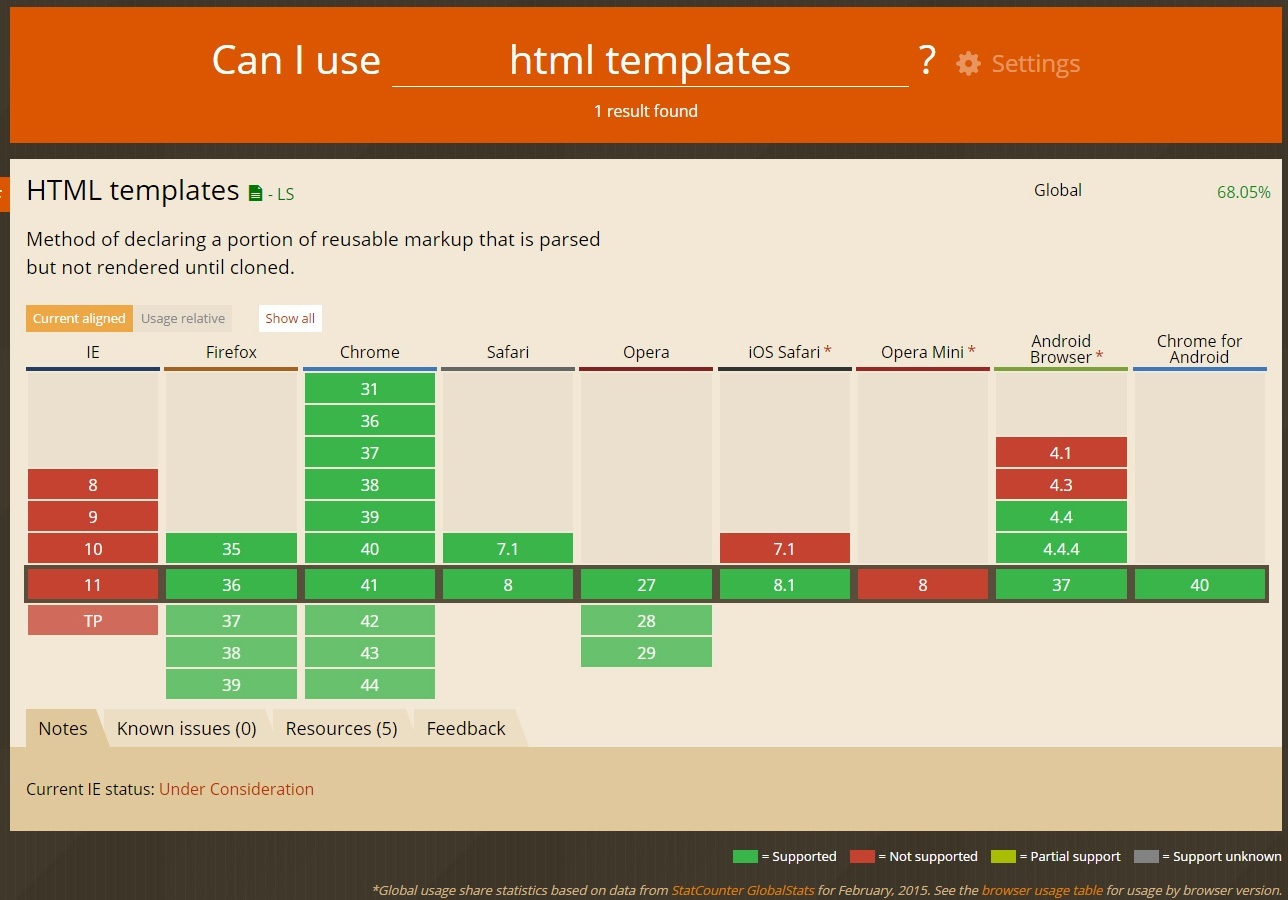This screenshot has width=1288, height=900.
Task: Click the html templates search field
Action: [650, 62]
